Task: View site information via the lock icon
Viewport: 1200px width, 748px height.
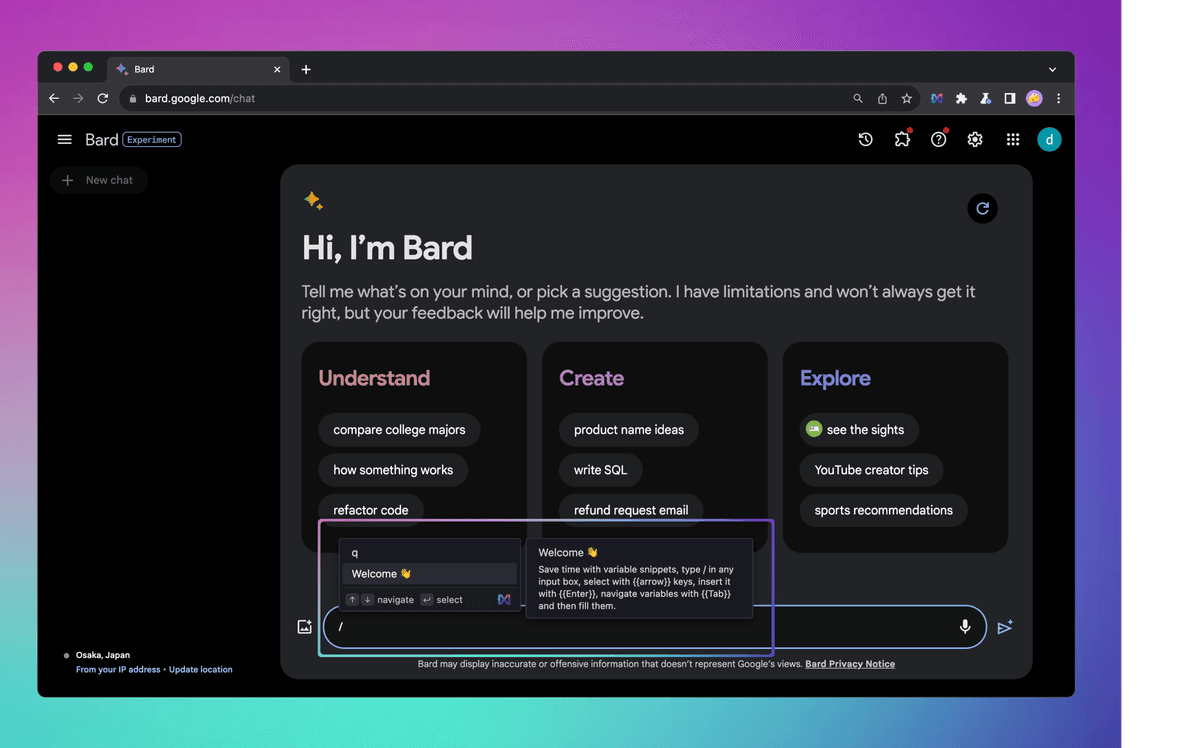Action: point(133,99)
